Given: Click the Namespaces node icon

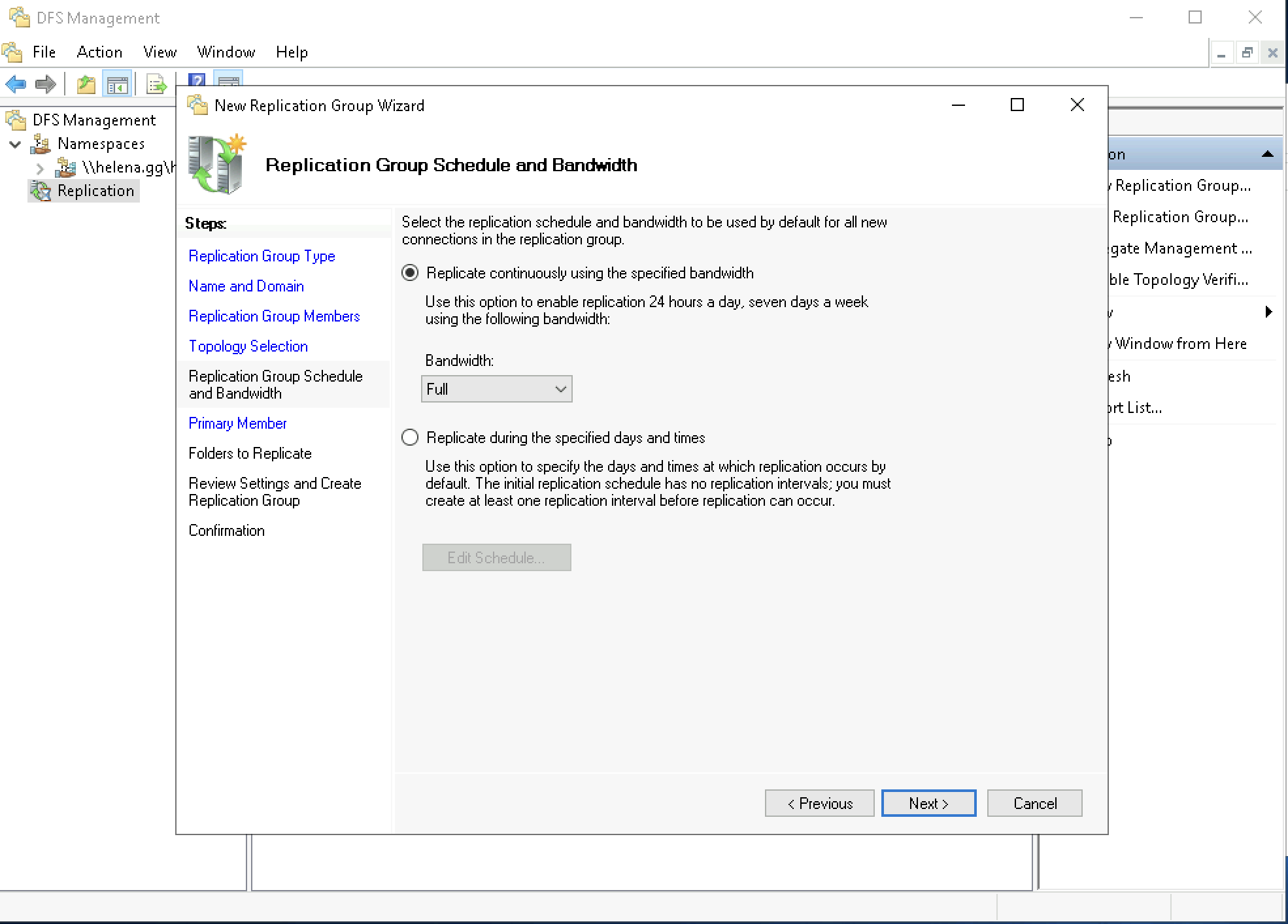Looking at the screenshot, I should (x=41, y=144).
